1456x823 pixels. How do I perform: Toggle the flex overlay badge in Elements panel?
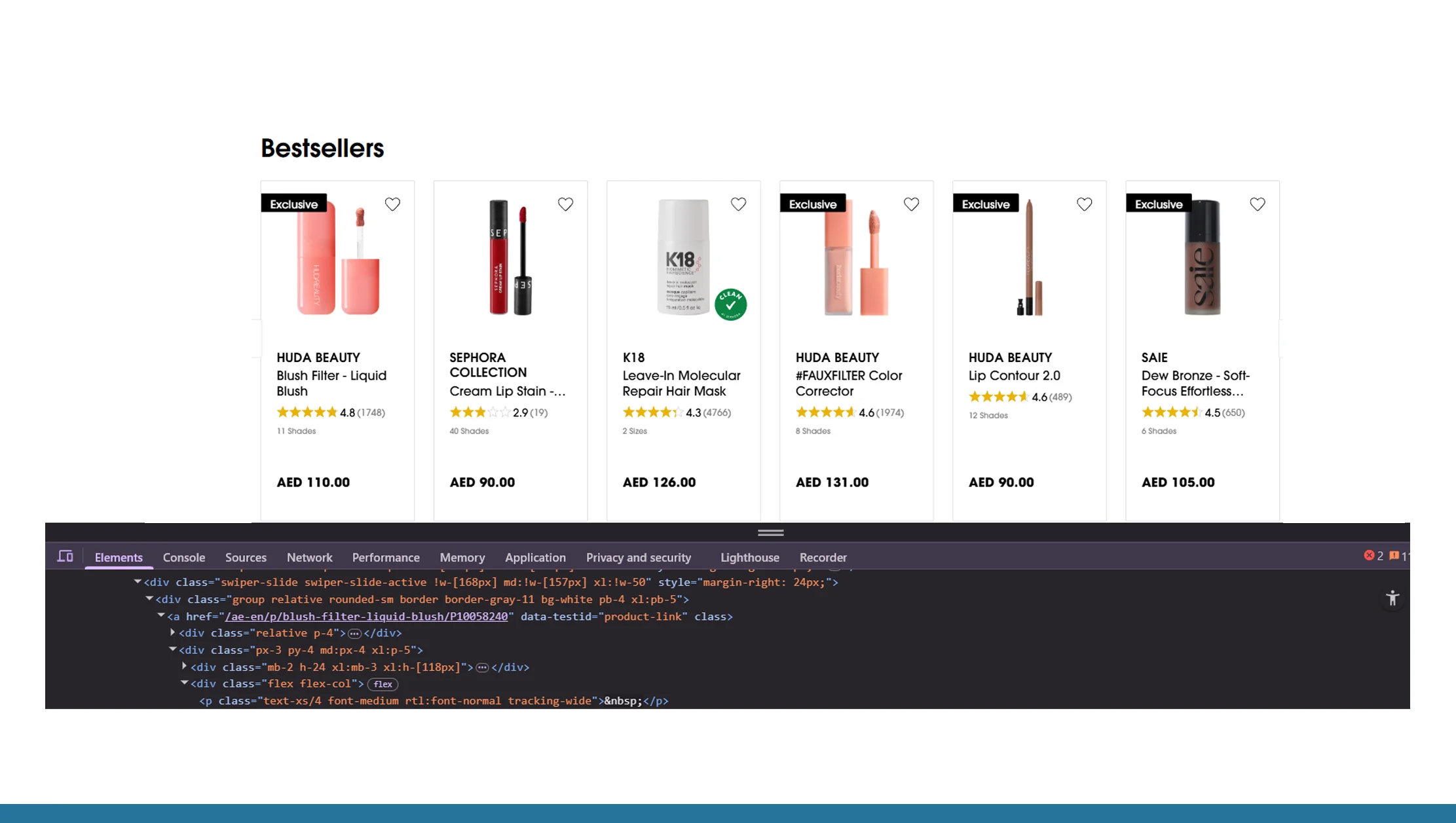click(383, 684)
